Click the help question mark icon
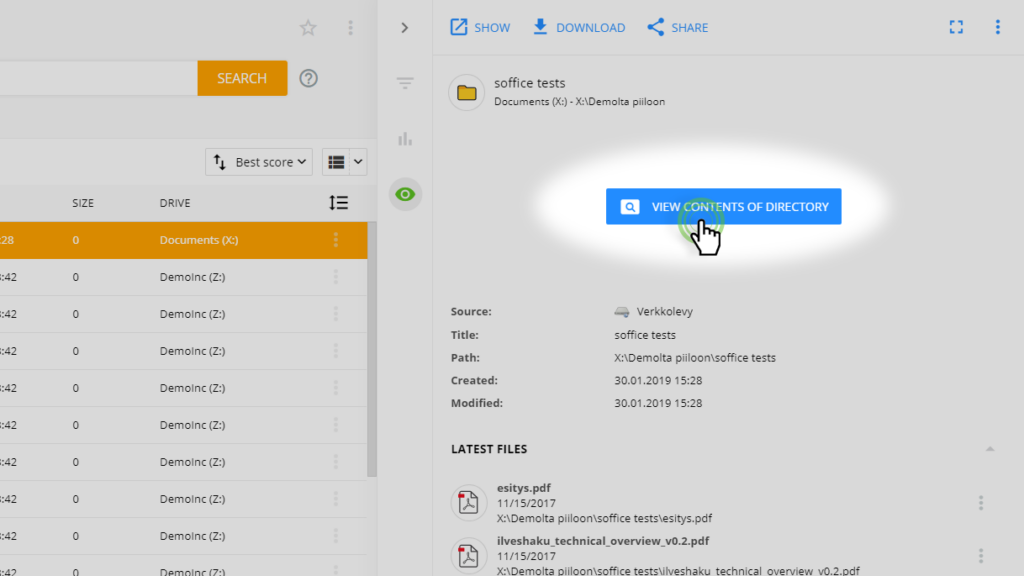Viewport: 1024px width, 576px height. pos(307,77)
